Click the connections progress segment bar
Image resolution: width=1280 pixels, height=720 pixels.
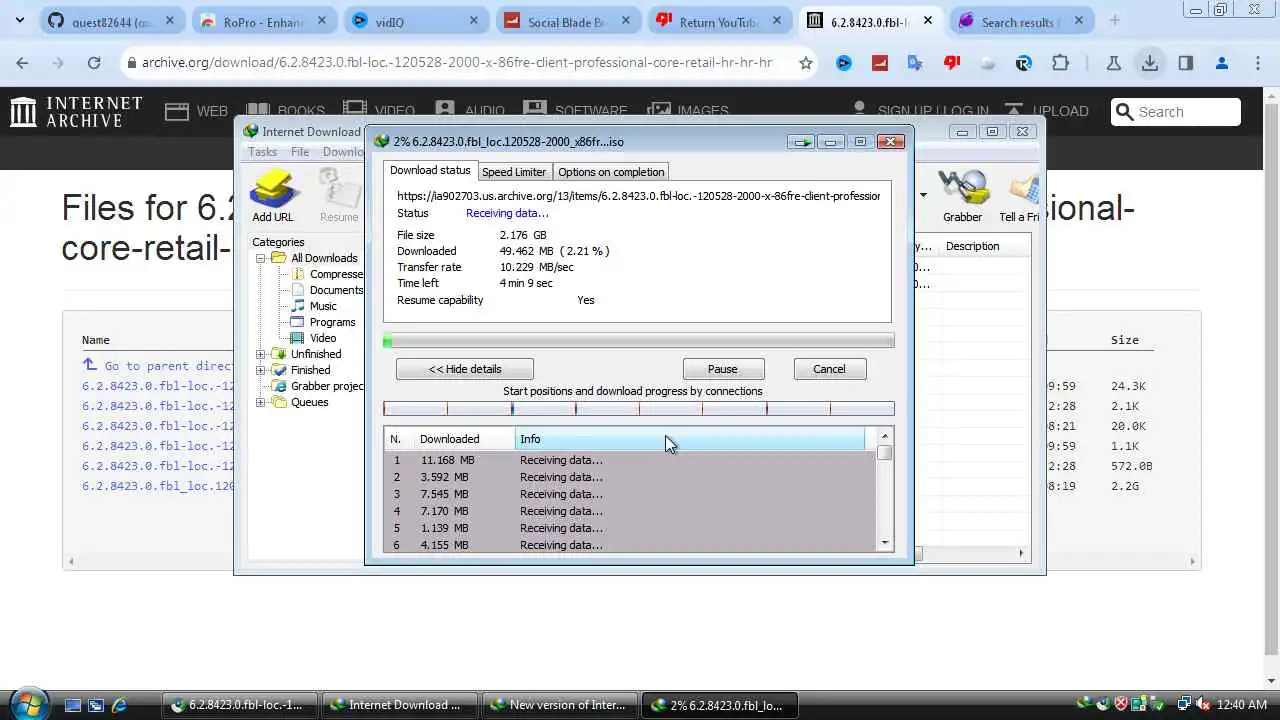tap(638, 408)
